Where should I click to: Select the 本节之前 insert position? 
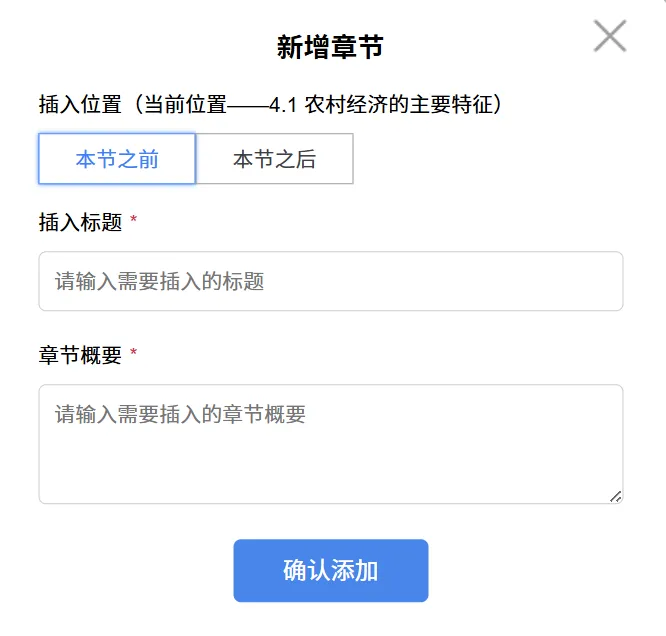coord(117,159)
